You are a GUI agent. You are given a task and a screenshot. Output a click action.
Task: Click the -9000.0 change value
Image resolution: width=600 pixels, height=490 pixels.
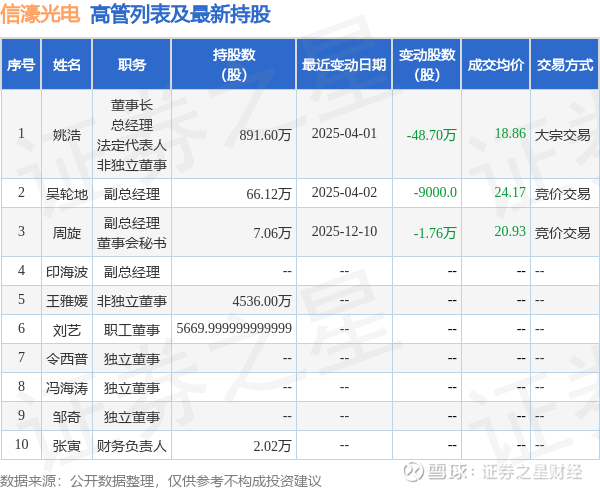pyautogui.click(x=435, y=192)
